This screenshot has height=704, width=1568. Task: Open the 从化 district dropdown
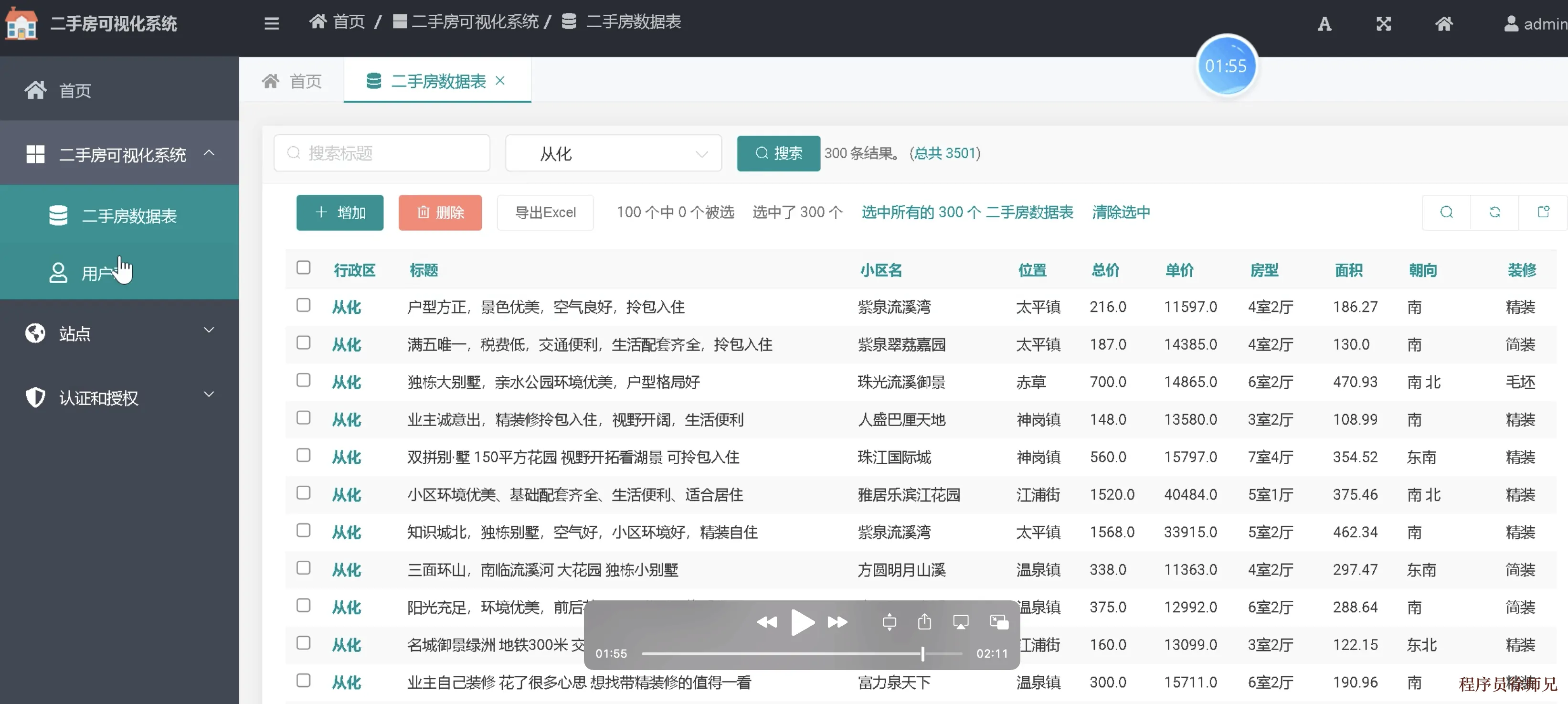pos(613,153)
